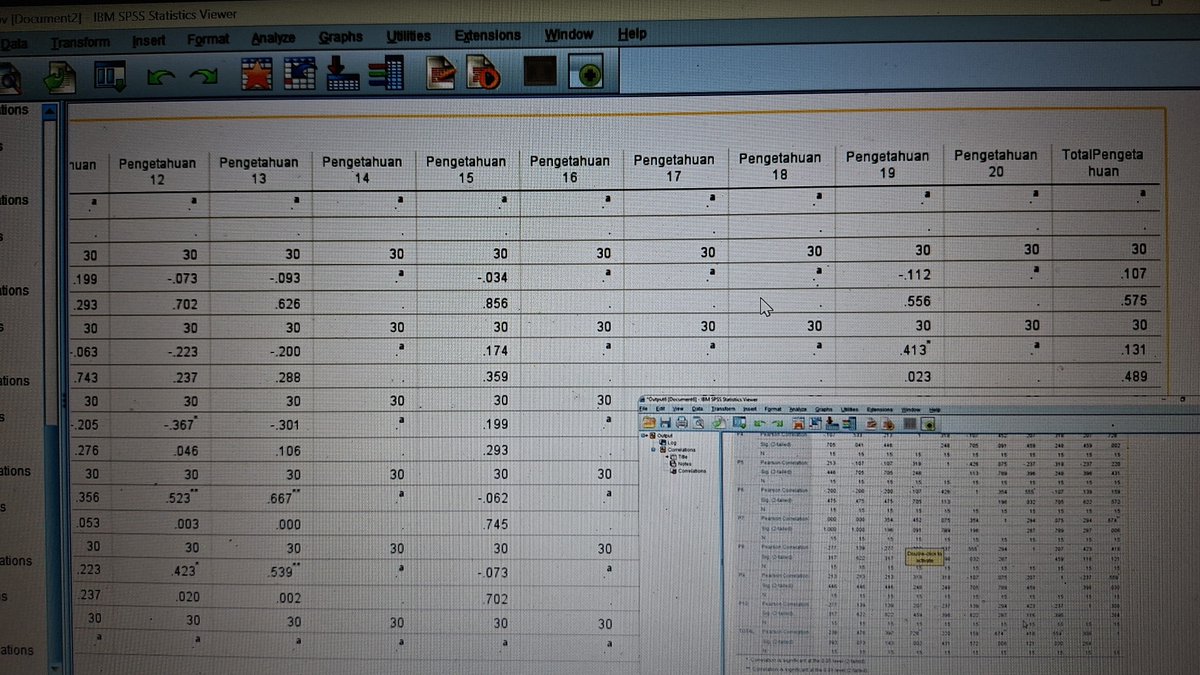Open the Analyze menu in small Output window
This screenshot has width=1200, height=675.
797,409
